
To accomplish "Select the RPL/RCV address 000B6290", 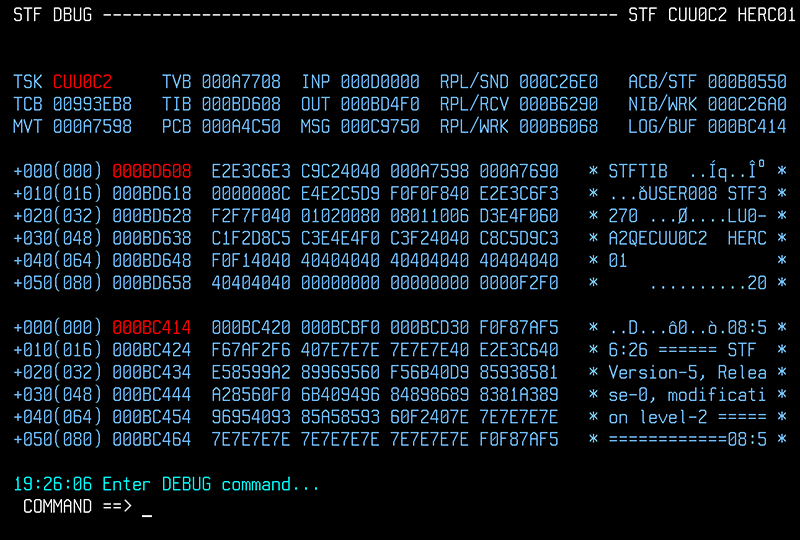I will [558, 103].
